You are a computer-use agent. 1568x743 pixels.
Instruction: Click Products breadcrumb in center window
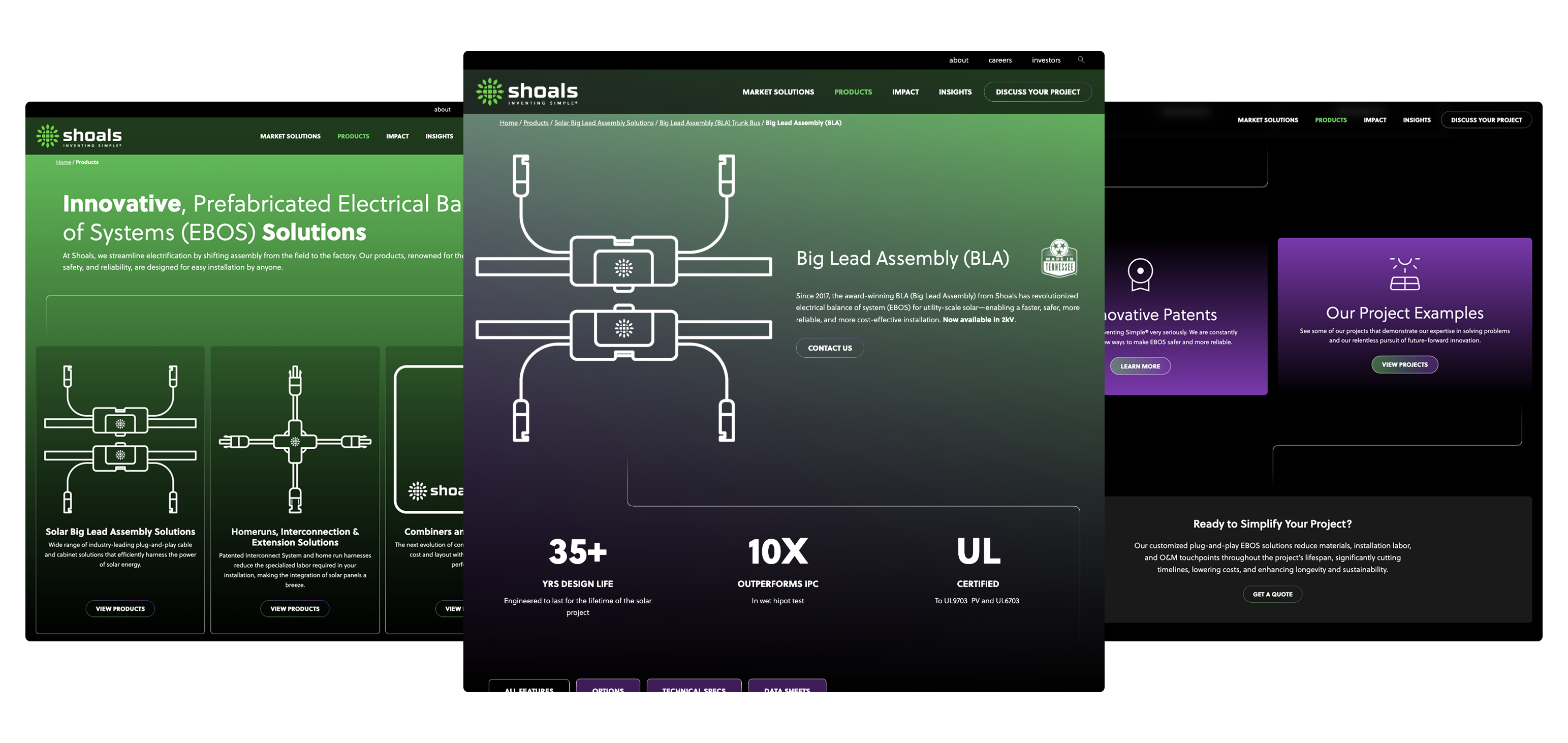536,122
